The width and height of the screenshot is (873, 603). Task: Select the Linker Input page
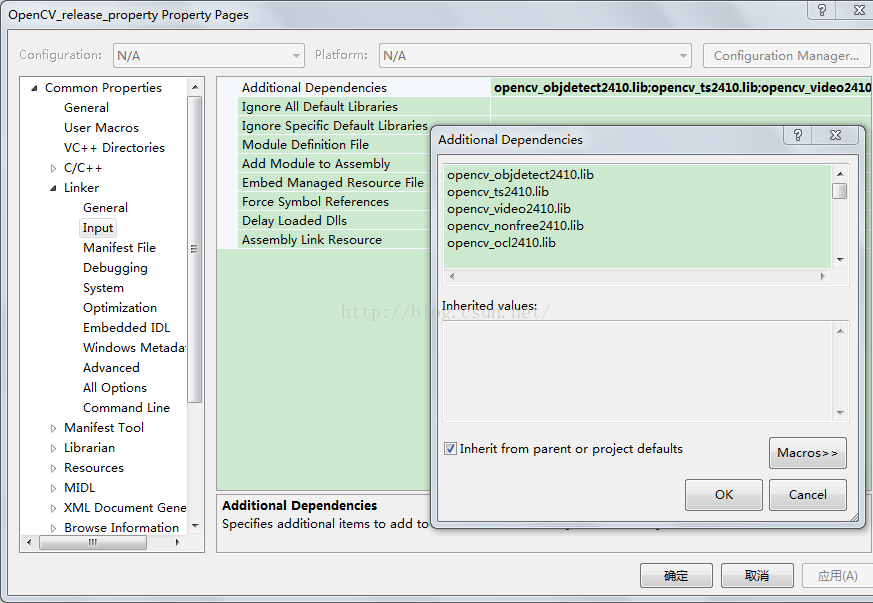pyautogui.click(x=98, y=228)
